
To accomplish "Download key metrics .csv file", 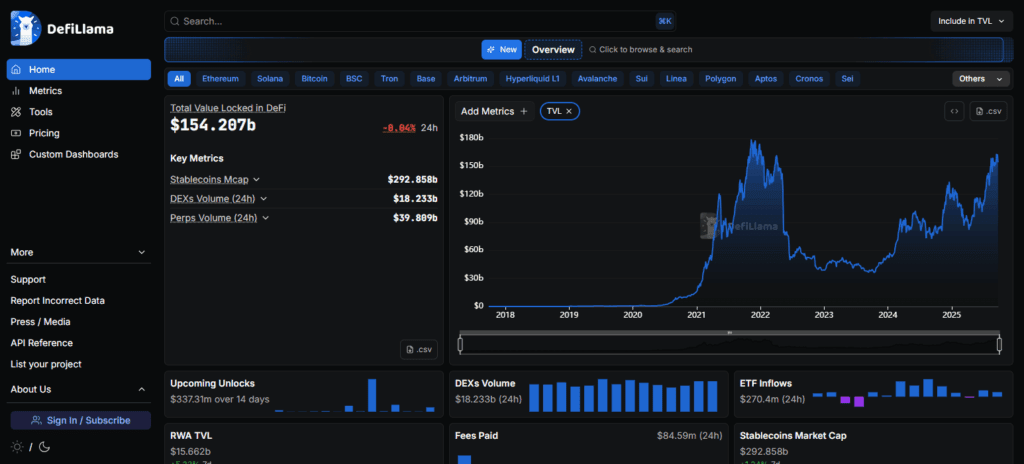I will [419, 349].
